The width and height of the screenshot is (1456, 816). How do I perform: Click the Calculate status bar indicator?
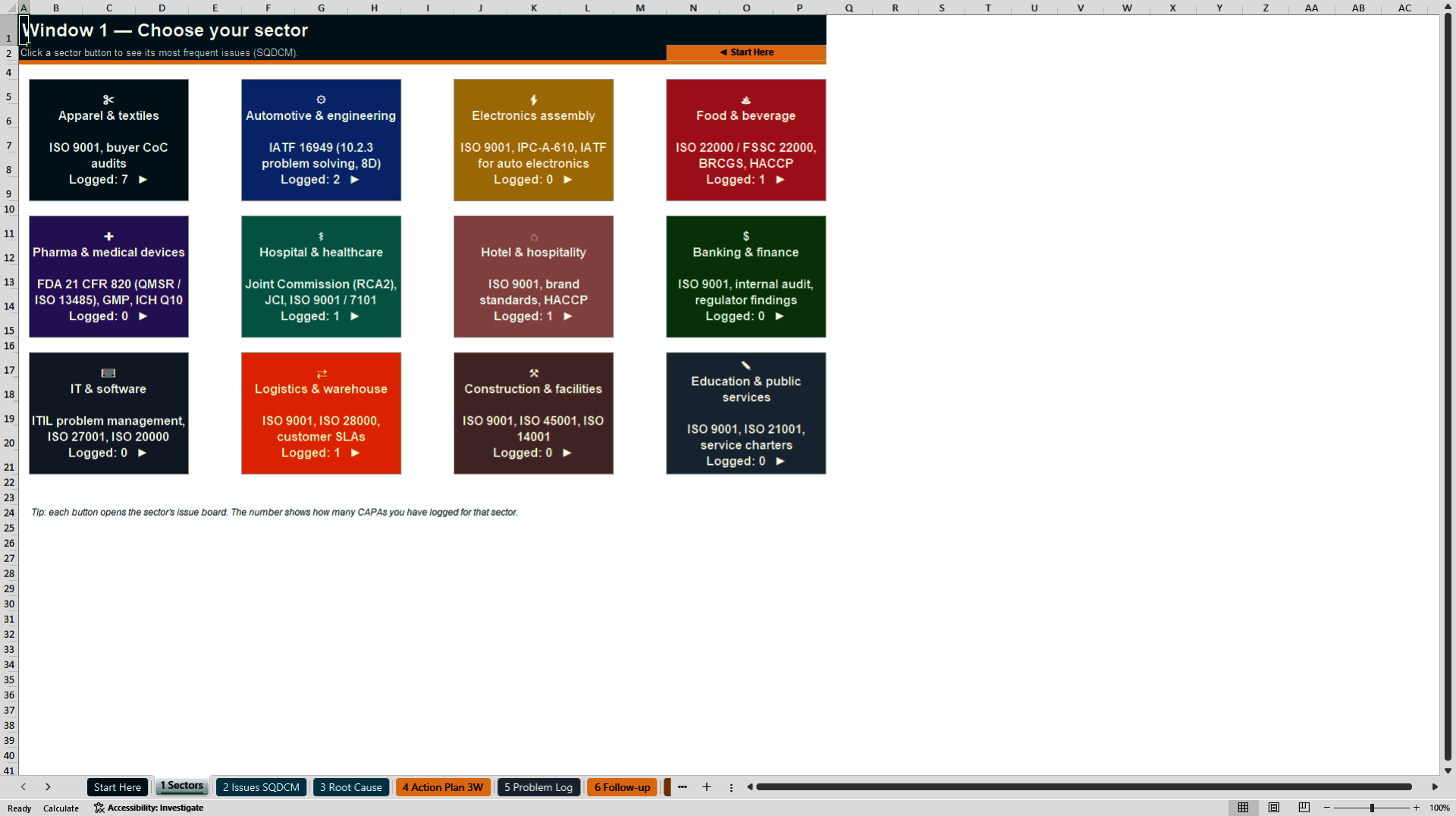pos(61,808)
